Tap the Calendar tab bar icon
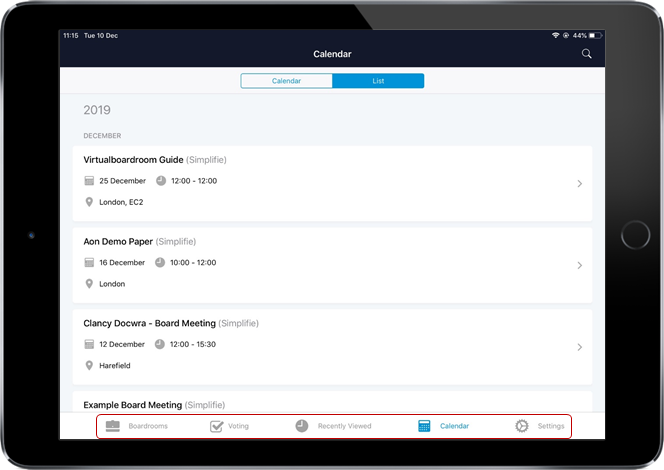 pyautogui.click(x=424, y=426)
